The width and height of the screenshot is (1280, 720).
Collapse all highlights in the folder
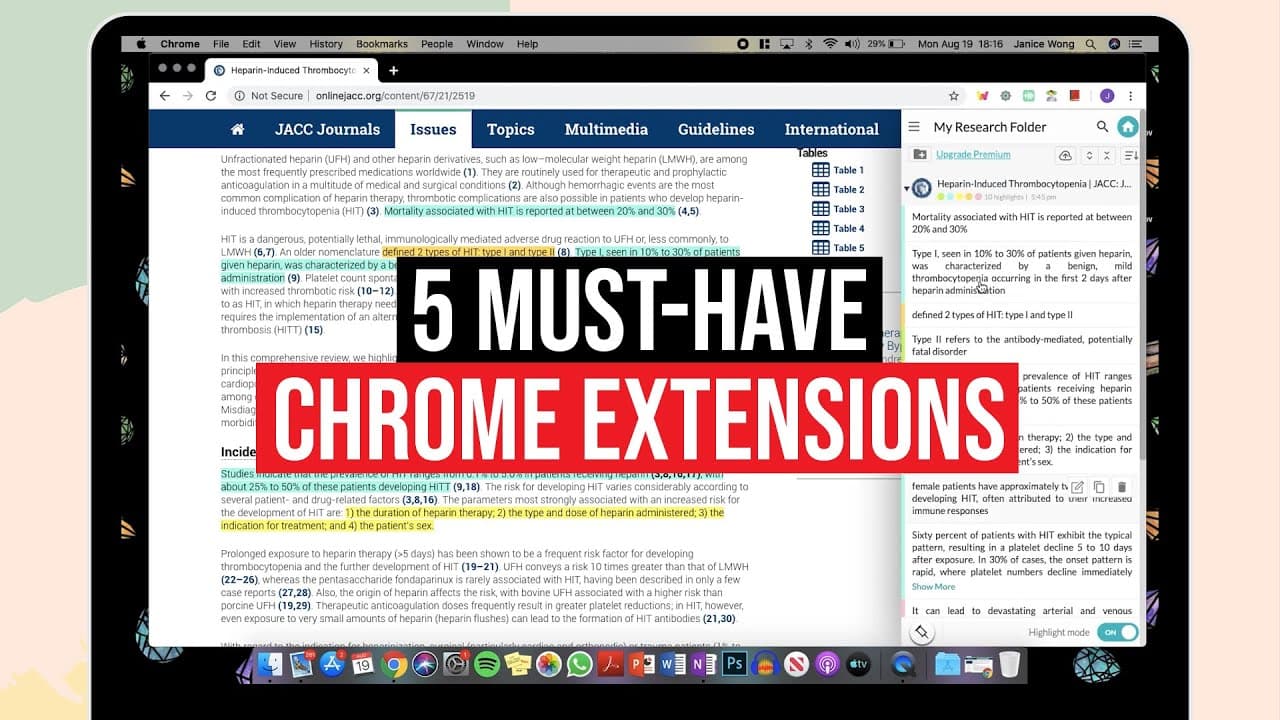click(x=1107, y=155)
